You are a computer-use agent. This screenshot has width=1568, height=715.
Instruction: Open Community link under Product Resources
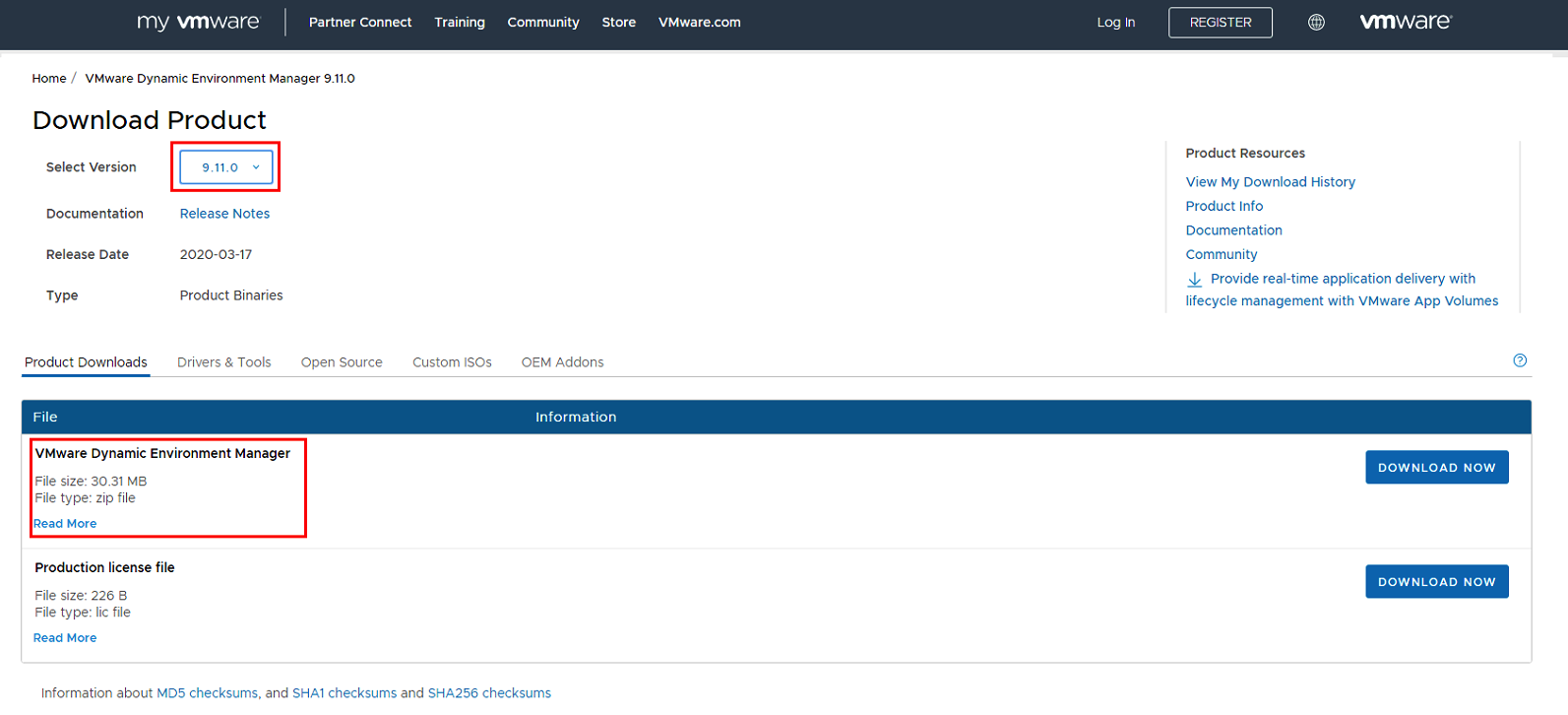point(1222,254)
